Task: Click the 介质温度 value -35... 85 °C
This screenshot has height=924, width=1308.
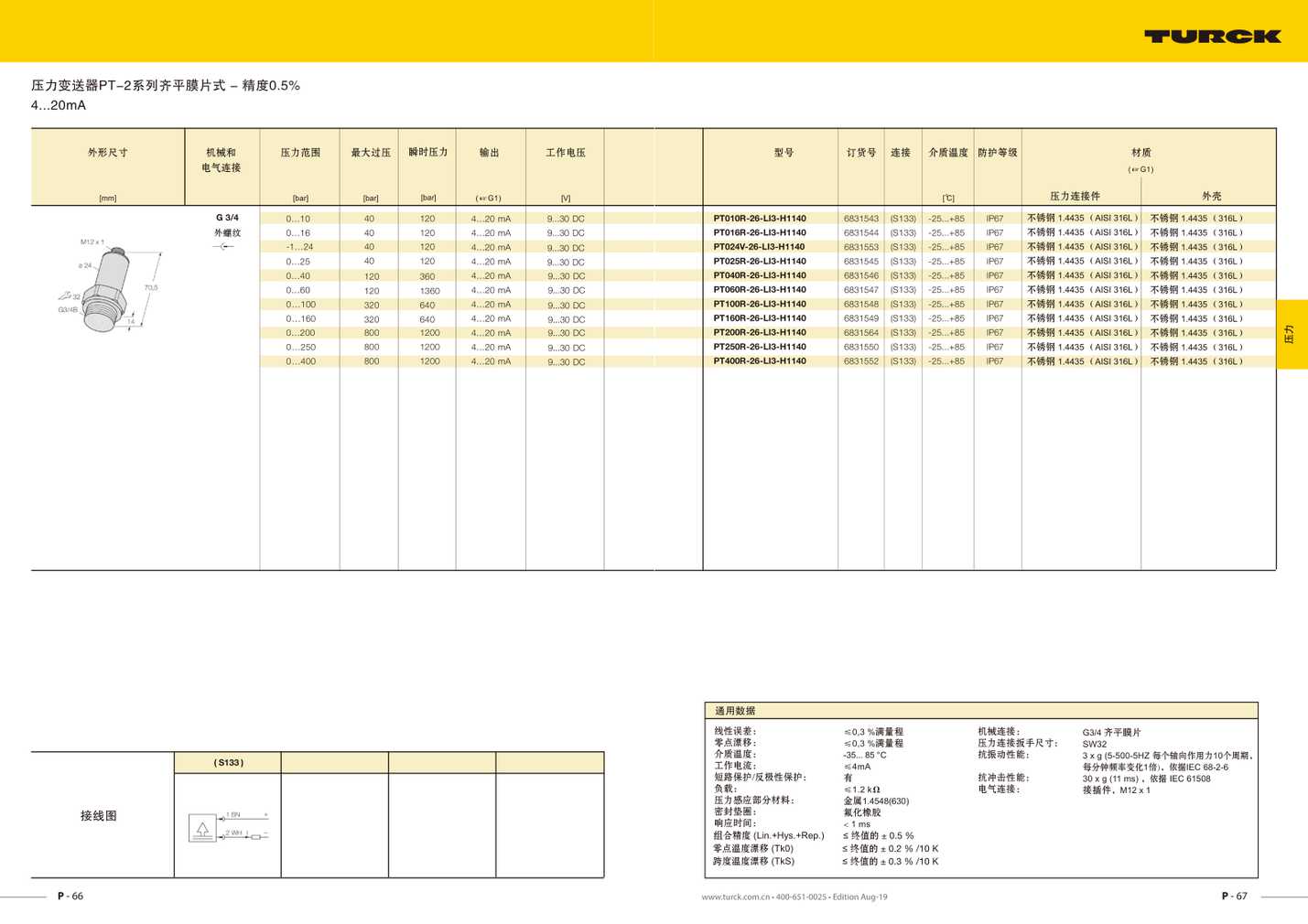Action: point(865,756)
